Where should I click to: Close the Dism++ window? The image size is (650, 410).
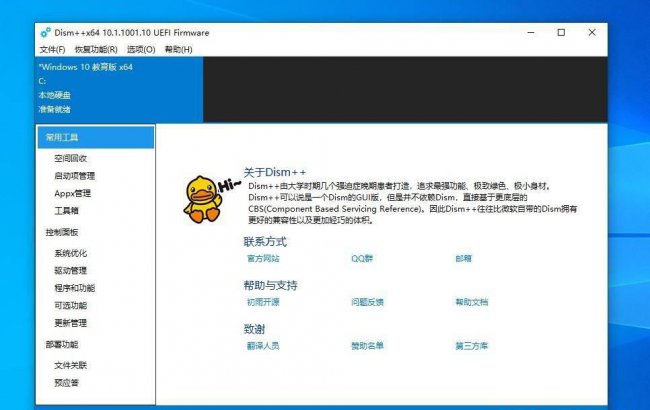click(x=592, y=32)
